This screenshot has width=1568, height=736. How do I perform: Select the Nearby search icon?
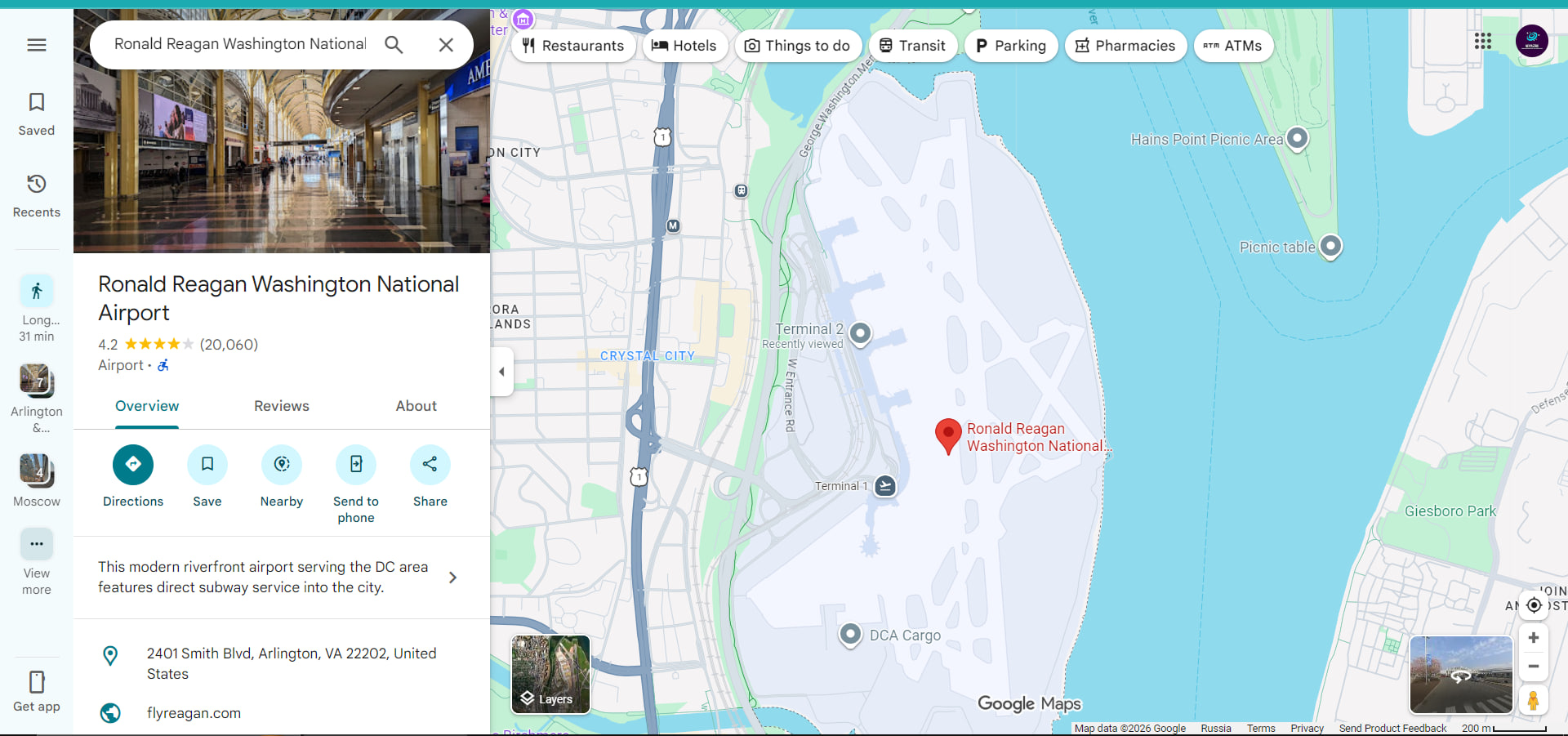click(281, 464)
